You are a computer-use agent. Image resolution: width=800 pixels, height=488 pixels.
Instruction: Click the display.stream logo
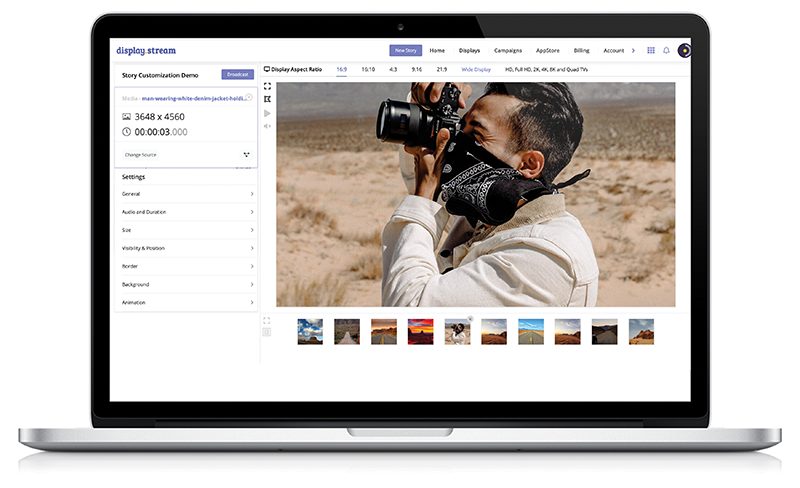click(146, 51)
